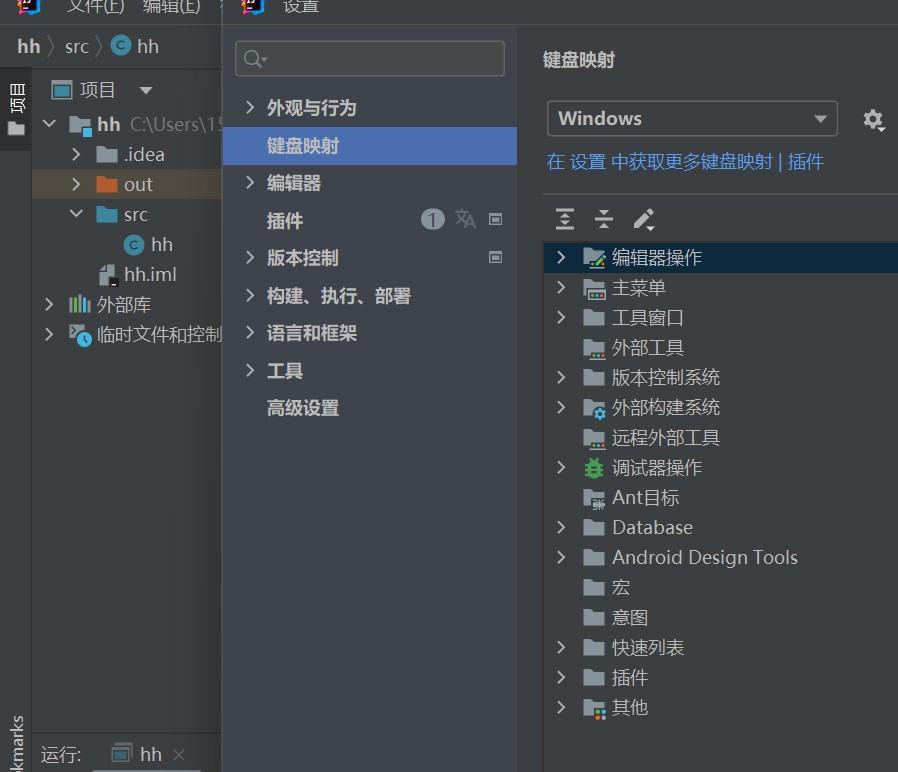Click the project-level marker icon beside 插件

coord(495,219)
